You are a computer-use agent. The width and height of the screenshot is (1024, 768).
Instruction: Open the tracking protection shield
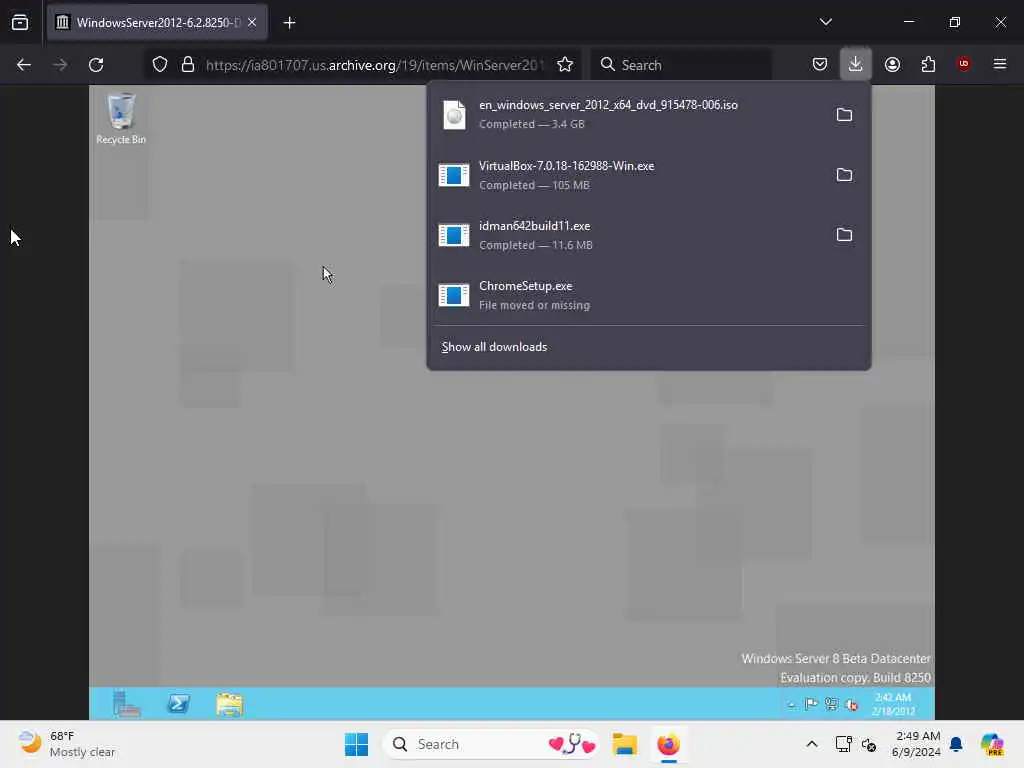point(160,65)
